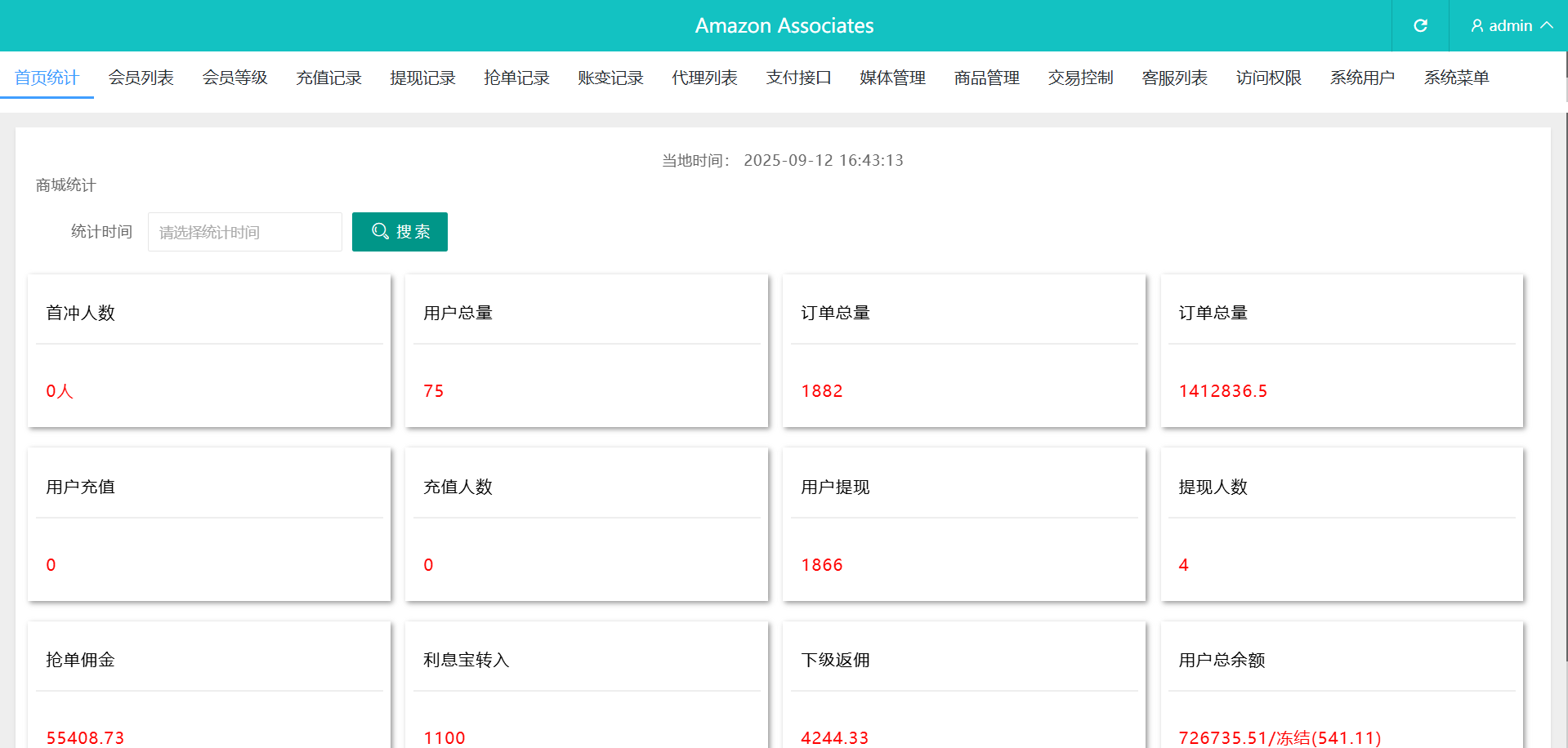Select the 支付接口 tab
Viewport: 1568px width, 748px height.
click(x=798, y=78)
